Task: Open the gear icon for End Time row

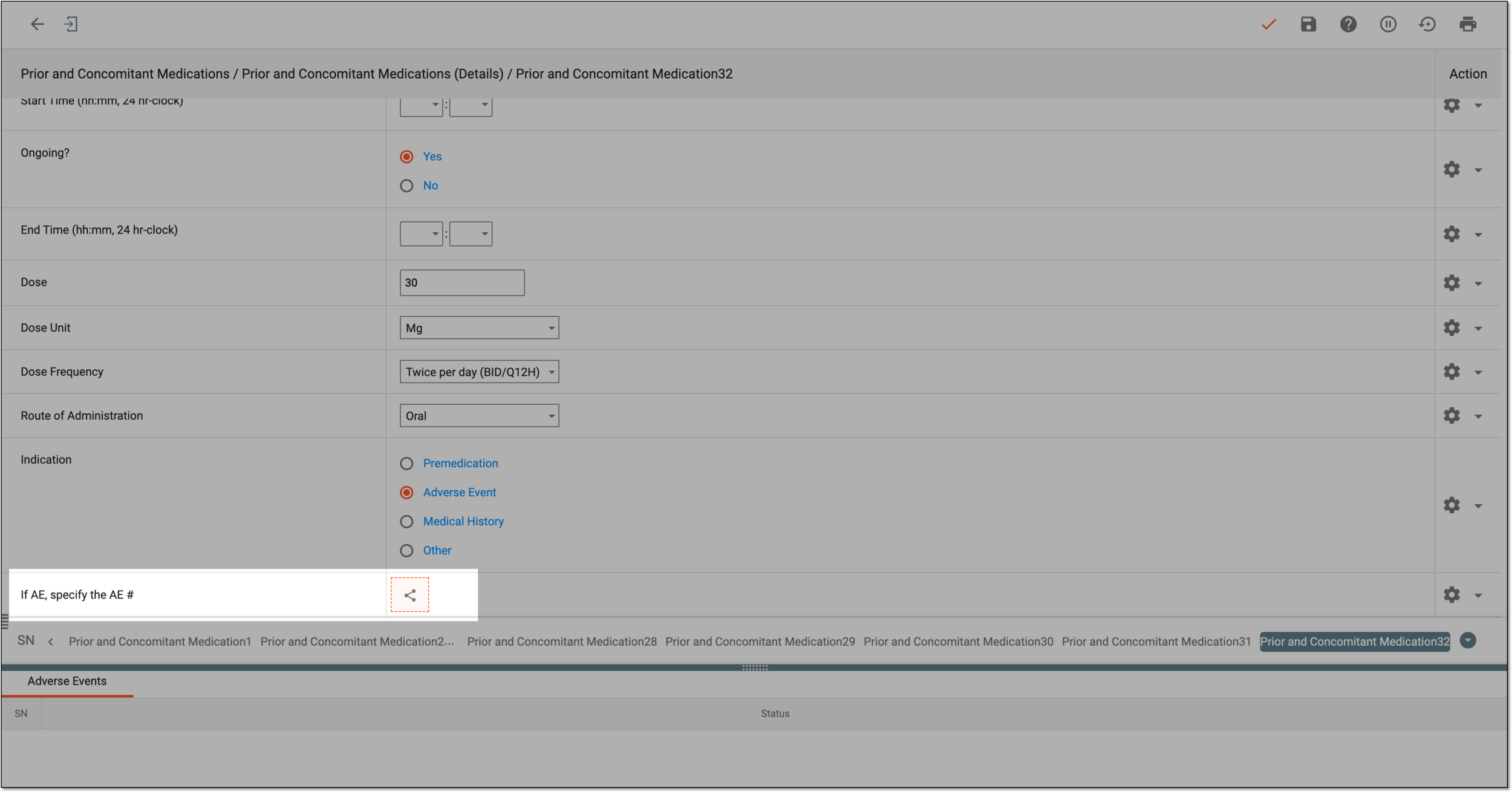Action: click(1452, 234)
